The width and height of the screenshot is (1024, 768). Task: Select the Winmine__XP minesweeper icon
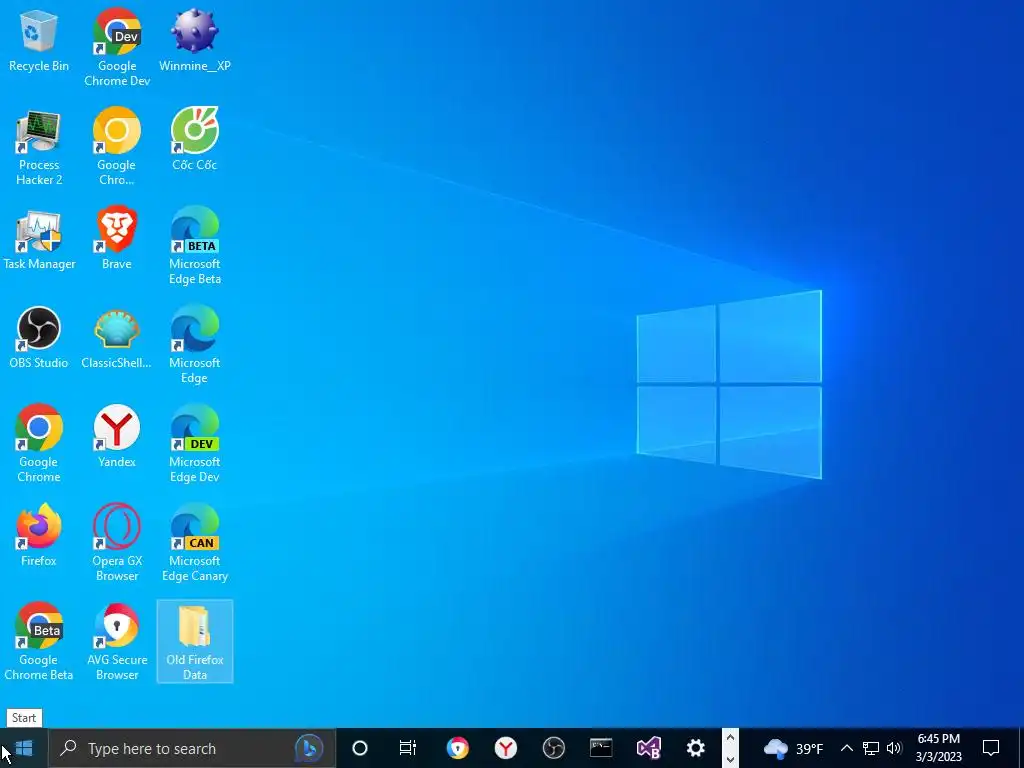[195, 40]
